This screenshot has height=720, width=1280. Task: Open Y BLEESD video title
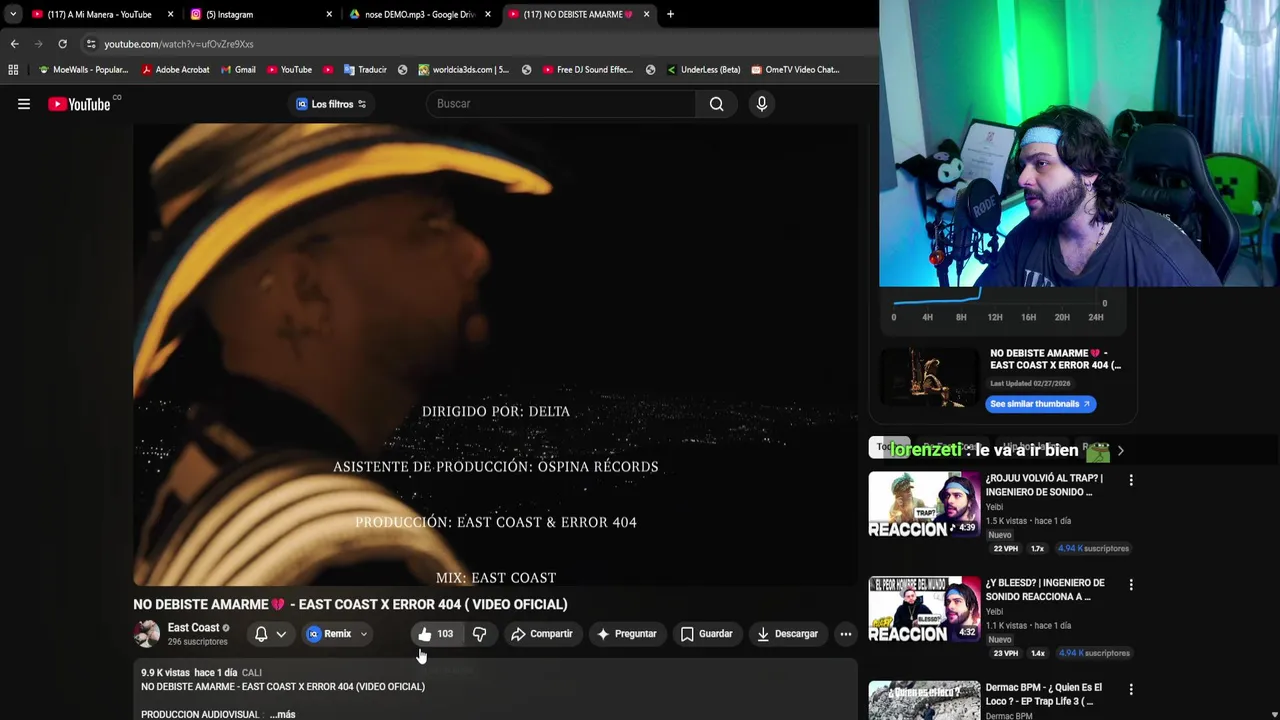tap(1045, 589)
